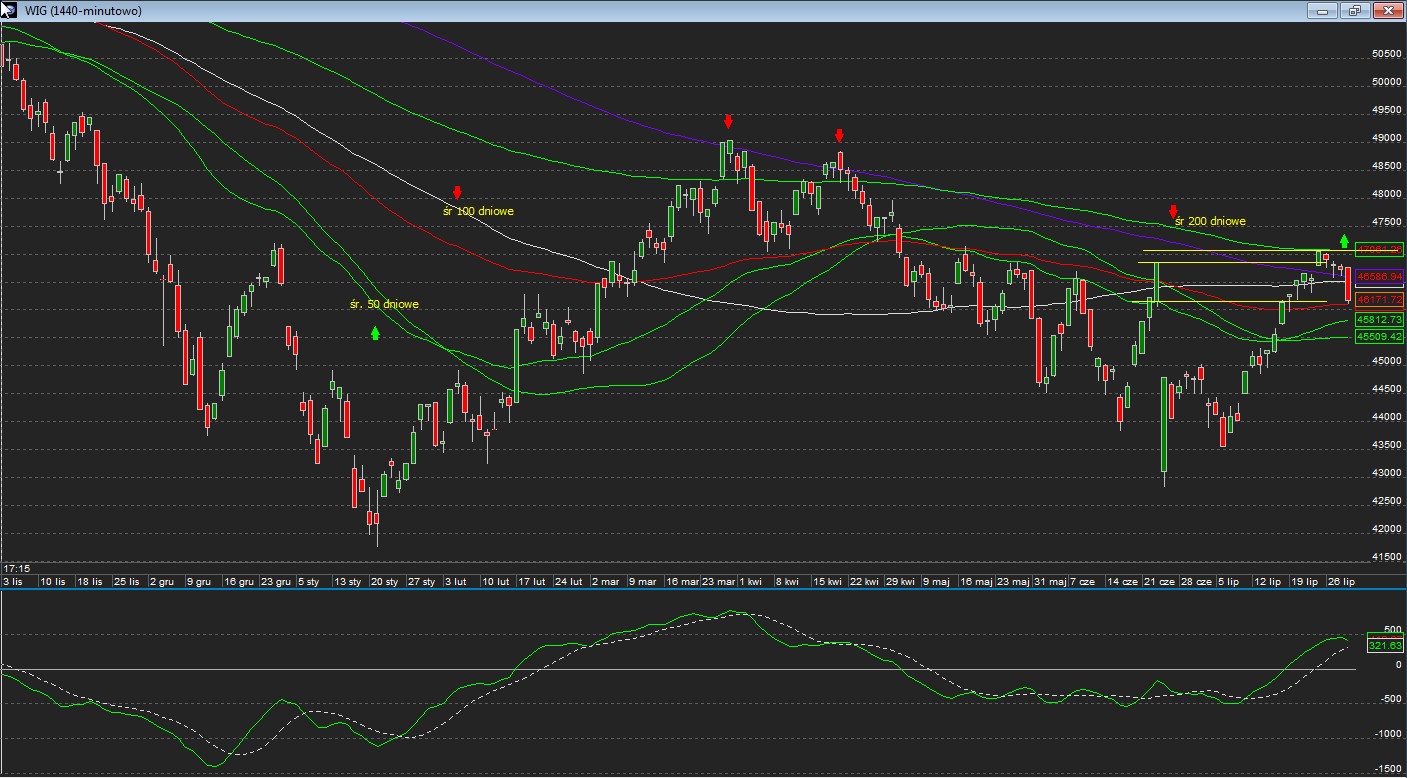Click the '3 lis' date on the time axis
The width and height of the screenshot is (1407, 778).
[13, 581]
